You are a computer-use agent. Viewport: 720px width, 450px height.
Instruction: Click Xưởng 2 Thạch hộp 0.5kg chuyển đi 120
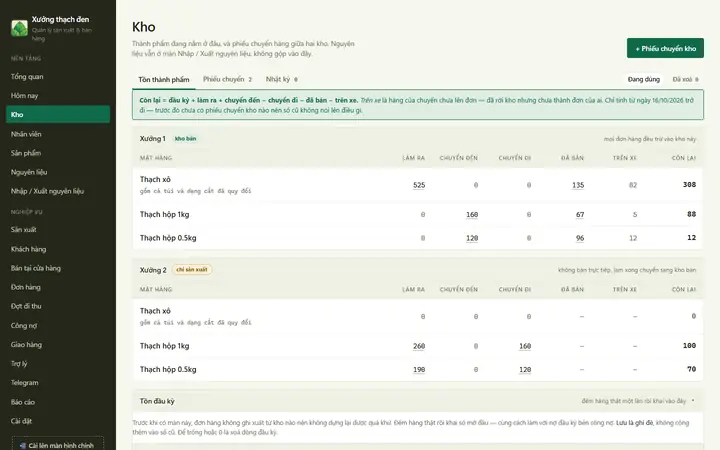coord(525,369)
